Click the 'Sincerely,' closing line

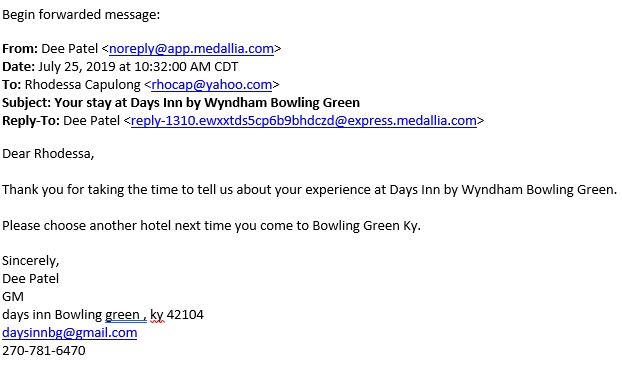pyautogui.click(x=31, y=261)
